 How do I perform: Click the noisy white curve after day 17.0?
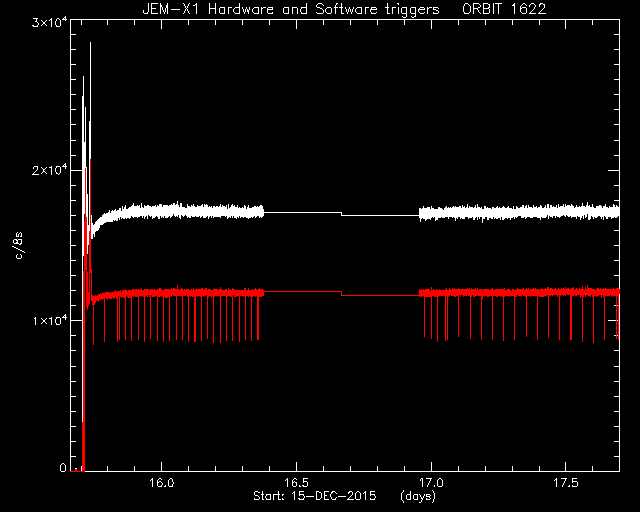[x=519, y=212]
